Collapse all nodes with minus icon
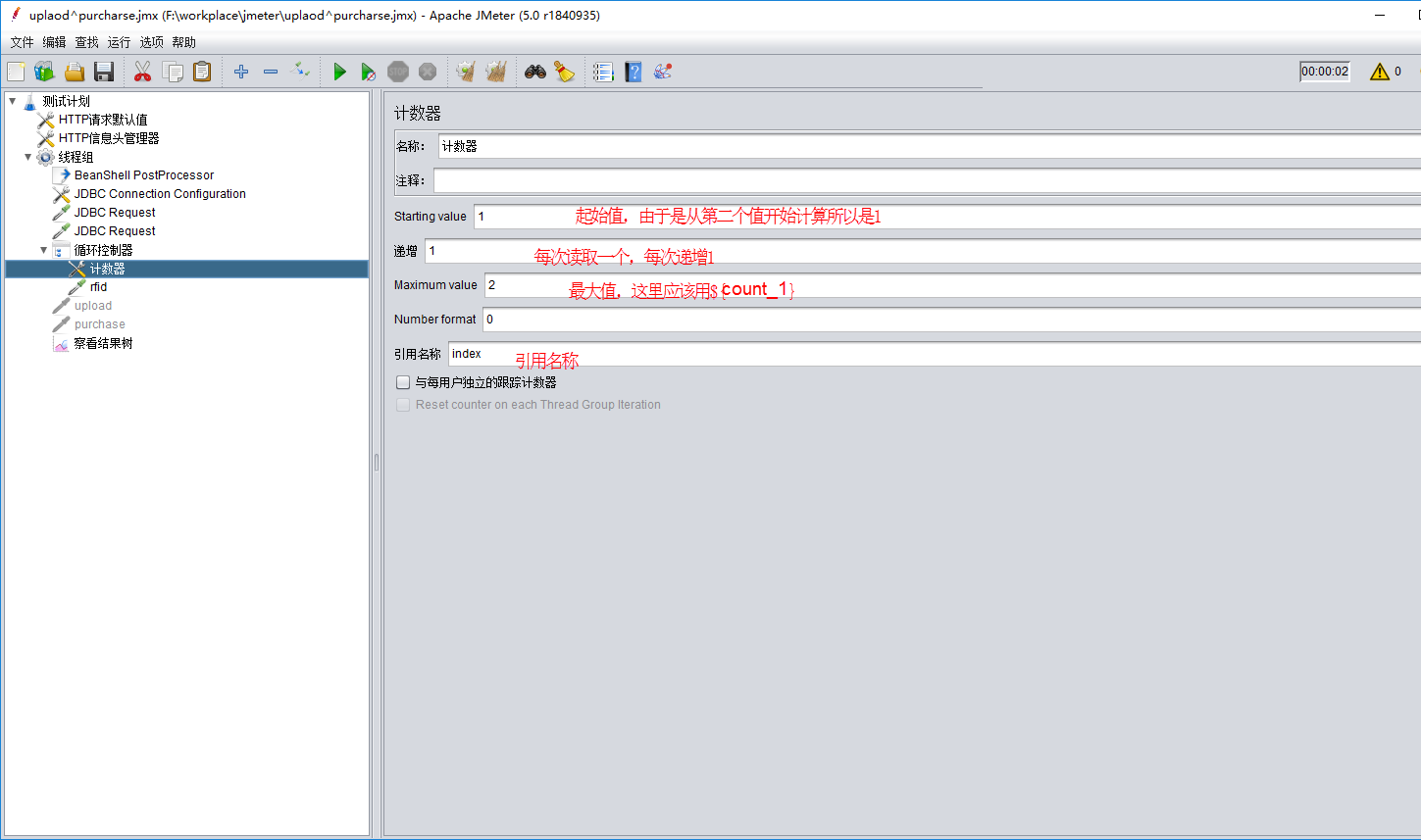 pos(271,72)
